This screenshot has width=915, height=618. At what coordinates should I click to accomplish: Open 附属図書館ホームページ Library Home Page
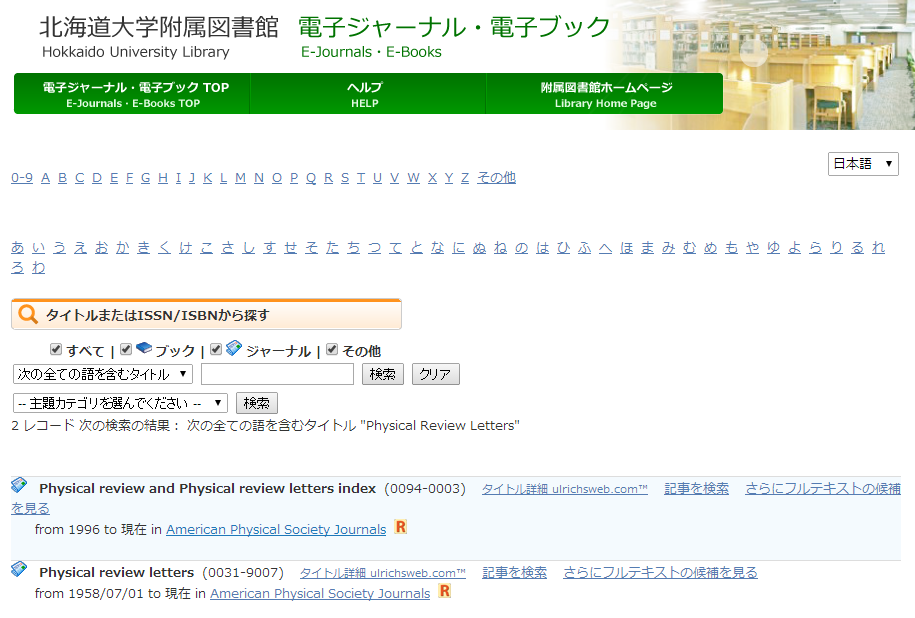pos(606,94)
